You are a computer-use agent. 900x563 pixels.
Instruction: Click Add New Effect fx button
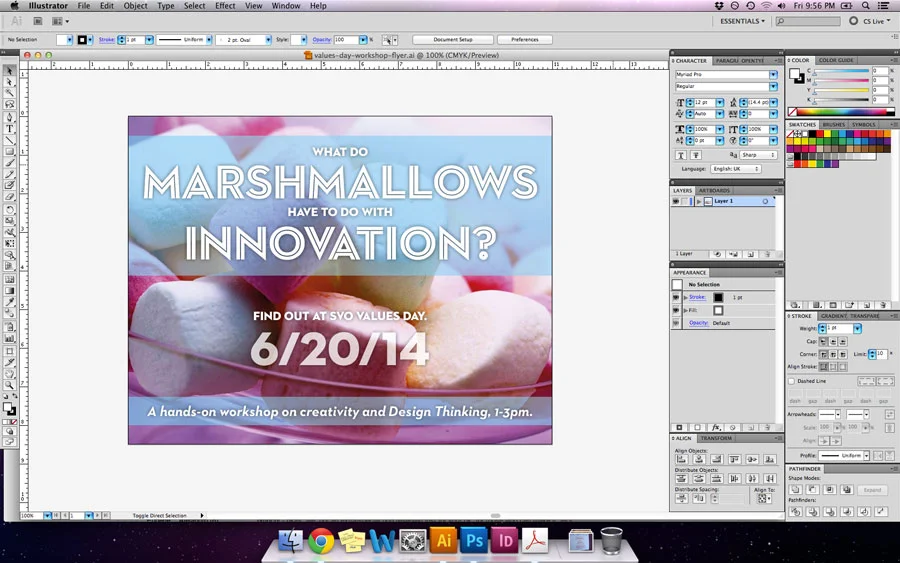click(716, 428)
